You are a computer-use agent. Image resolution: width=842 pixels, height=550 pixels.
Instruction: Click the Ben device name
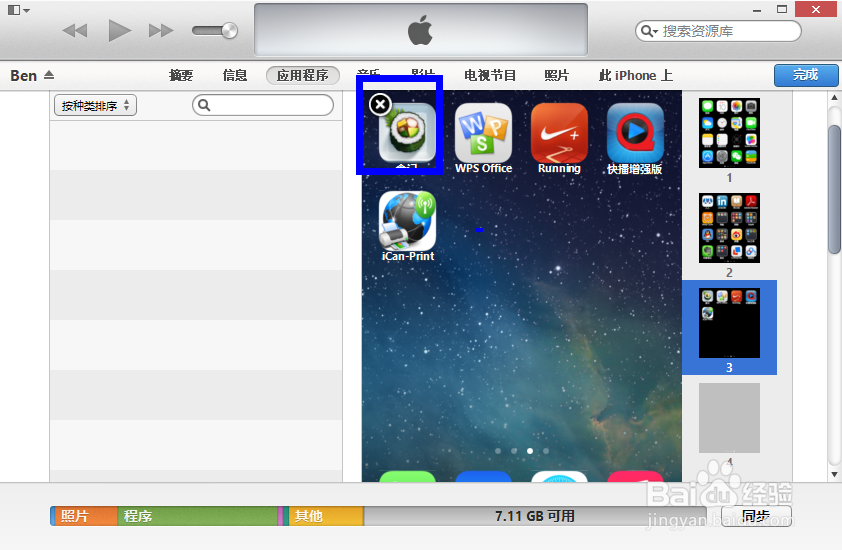(x=24, y=75)
